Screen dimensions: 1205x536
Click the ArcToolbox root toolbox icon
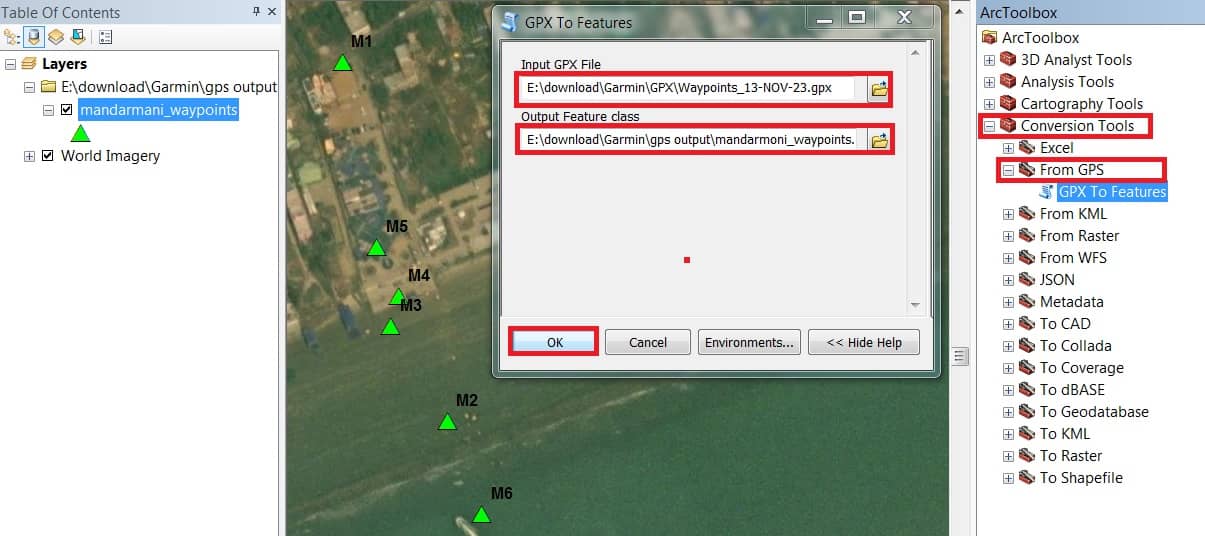click(x=991, y=38)
